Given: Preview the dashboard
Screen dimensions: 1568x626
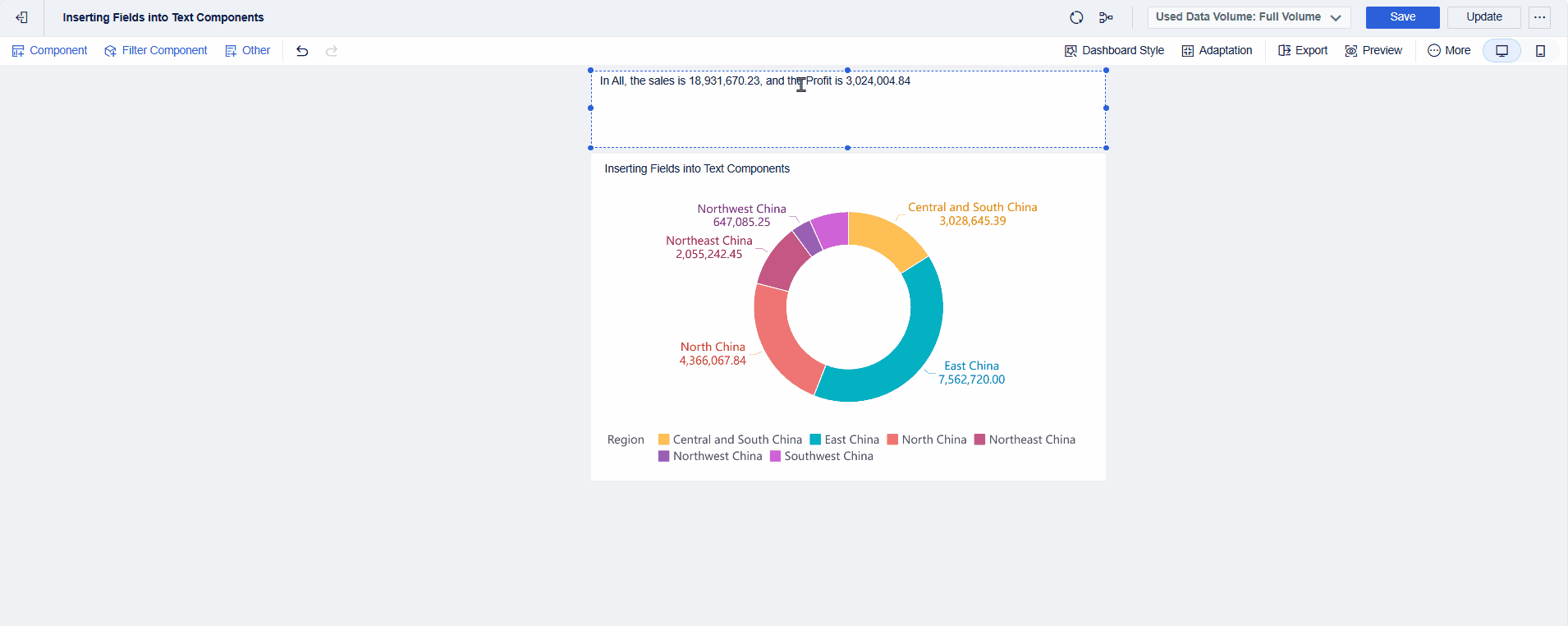Looking at the screenshot, I should pyautogui.click(x=1373, y=51).
